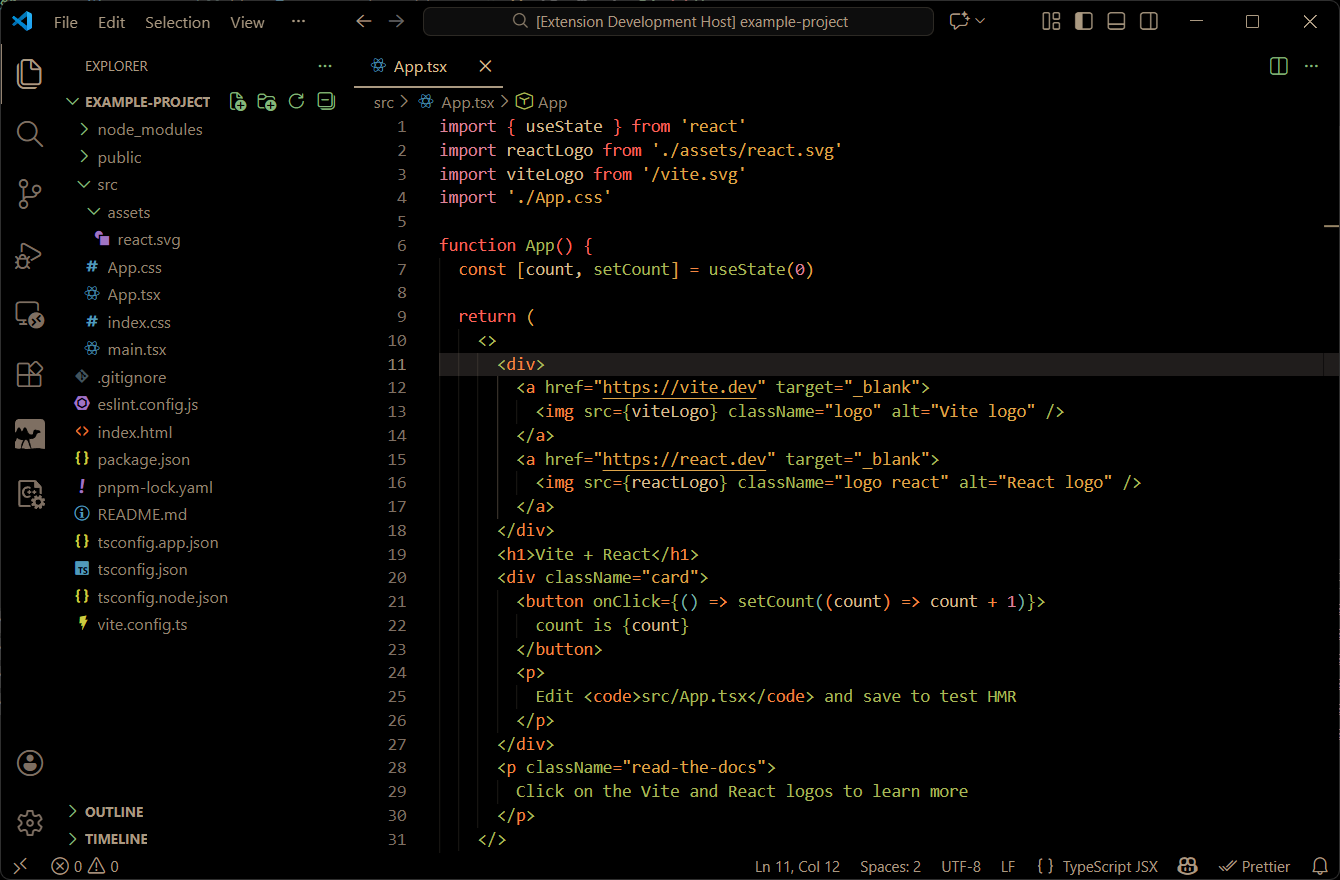Open react.svg in Explorer

click(x=148, y=240)
